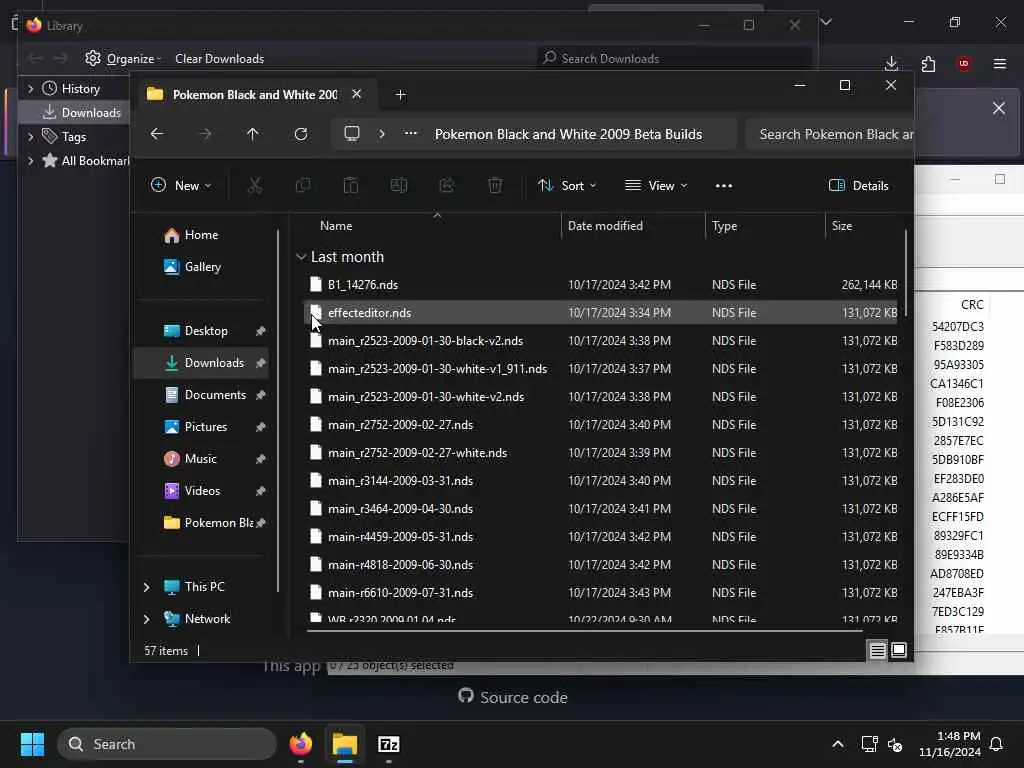
Task: Open Firefox from the taskbar
Action: pyautogui.click(x=301, y=744)
